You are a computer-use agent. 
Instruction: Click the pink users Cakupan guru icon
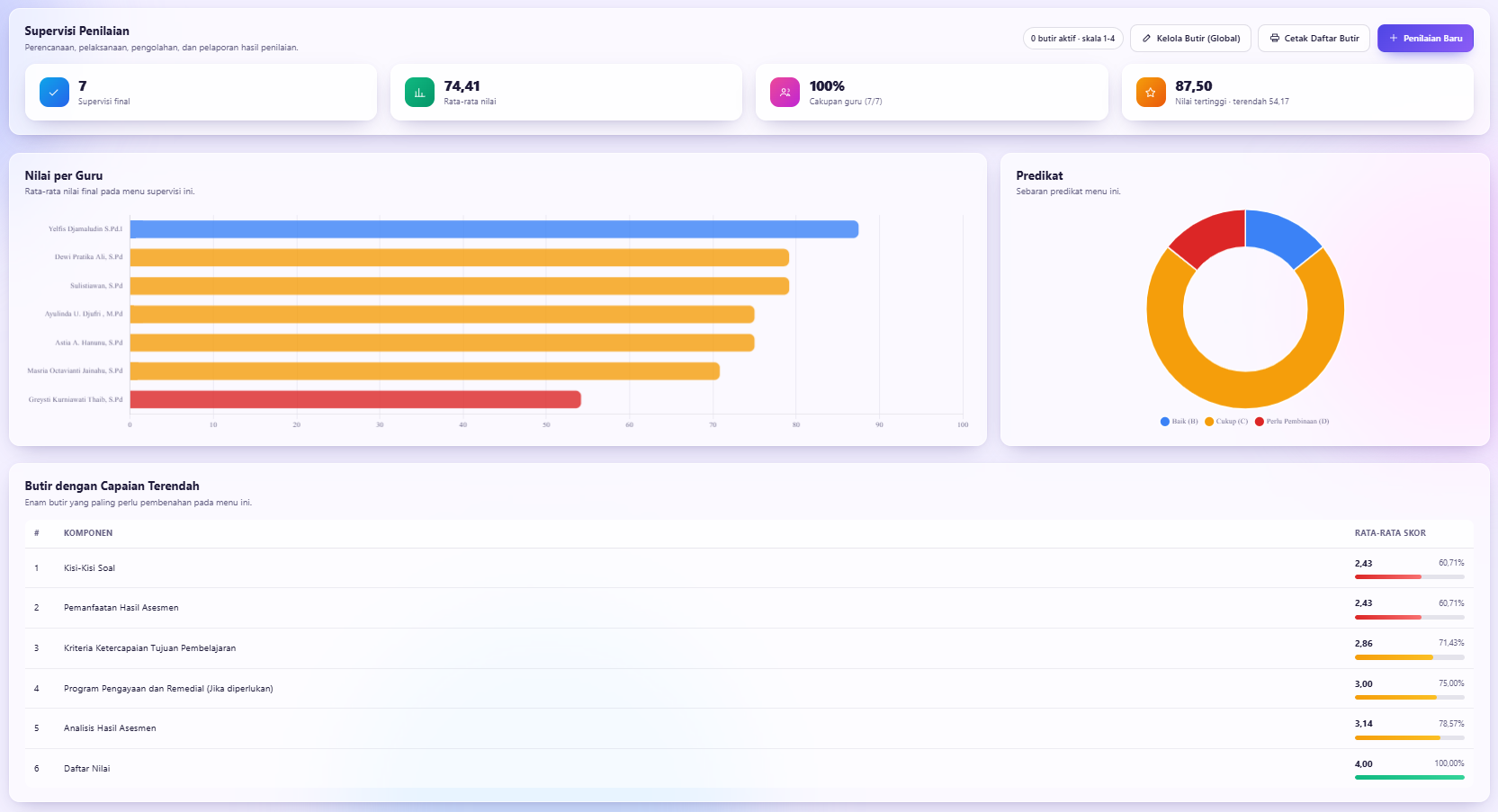click(785, 92)
